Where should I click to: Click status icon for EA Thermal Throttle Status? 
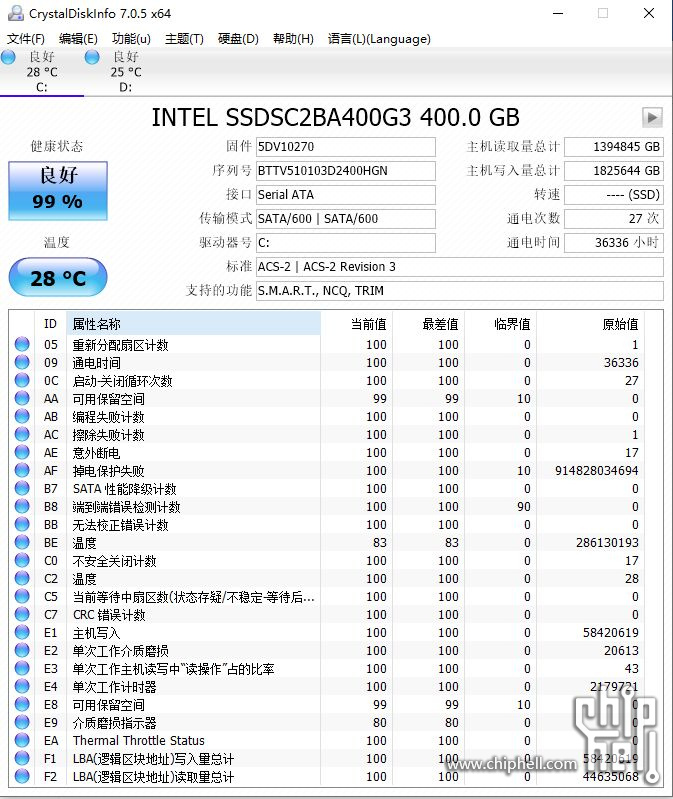click(x=22, y=740)
